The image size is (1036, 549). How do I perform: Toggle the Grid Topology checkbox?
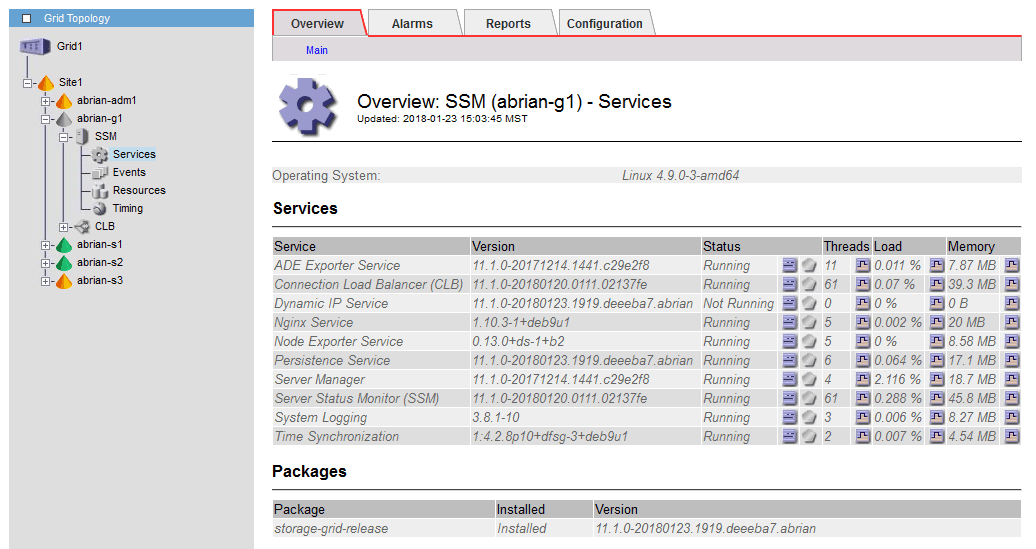(27, 18)
